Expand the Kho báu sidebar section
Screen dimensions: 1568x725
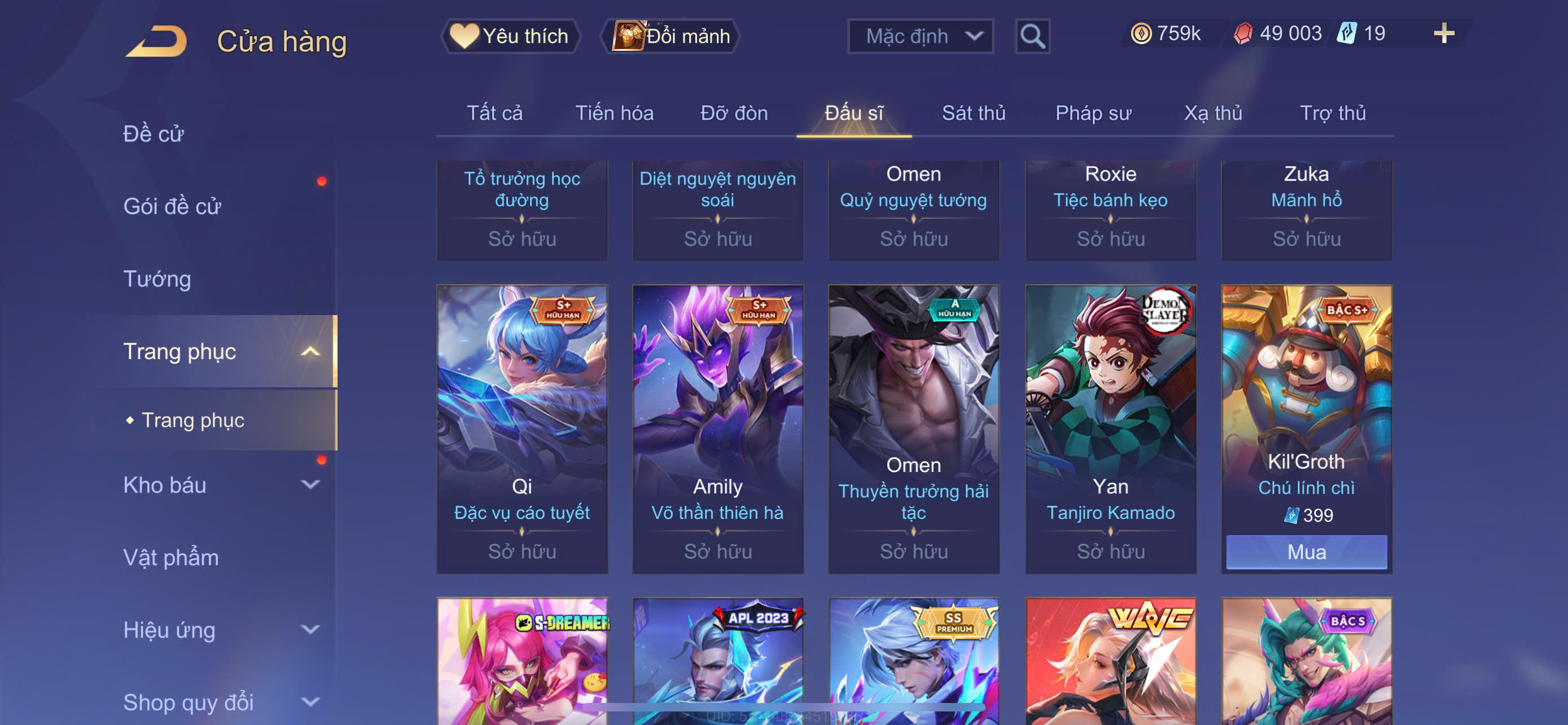tap(310, 484)
